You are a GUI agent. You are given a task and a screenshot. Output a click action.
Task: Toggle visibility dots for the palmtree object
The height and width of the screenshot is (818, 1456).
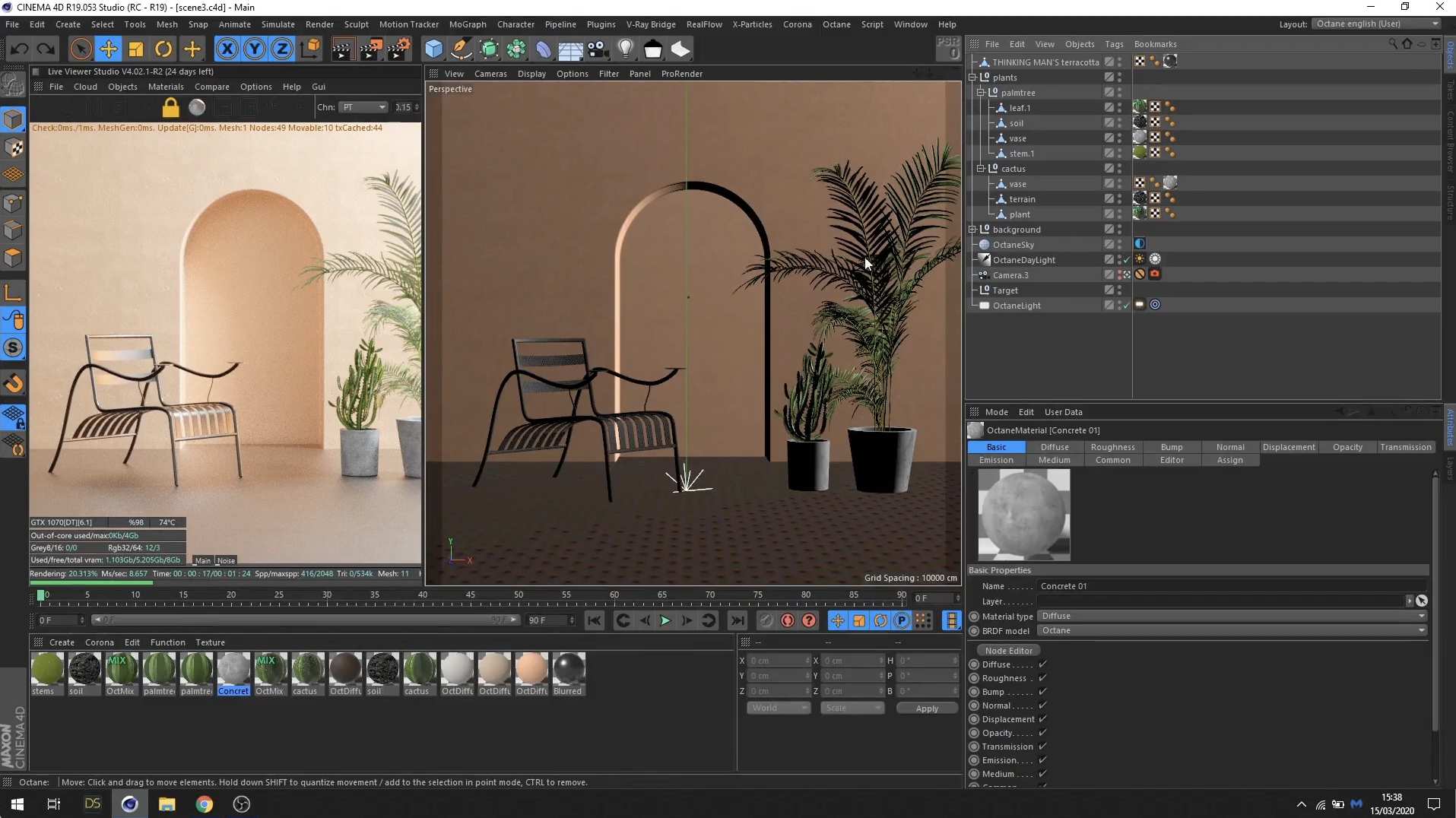tap(1119, 92)
